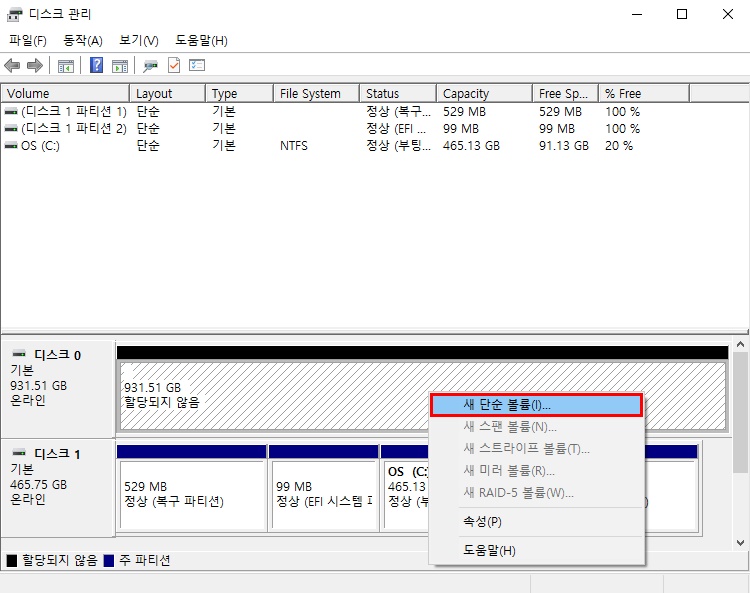Sort by the Volume column header

(x=65, y=94)
